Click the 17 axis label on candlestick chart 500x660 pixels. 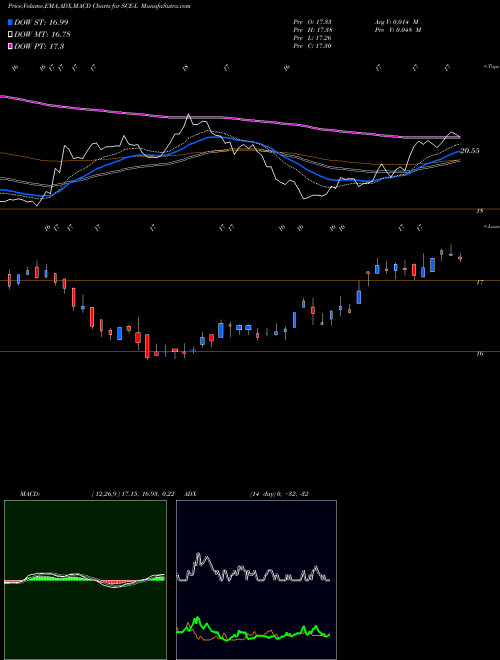coord(480,282)
